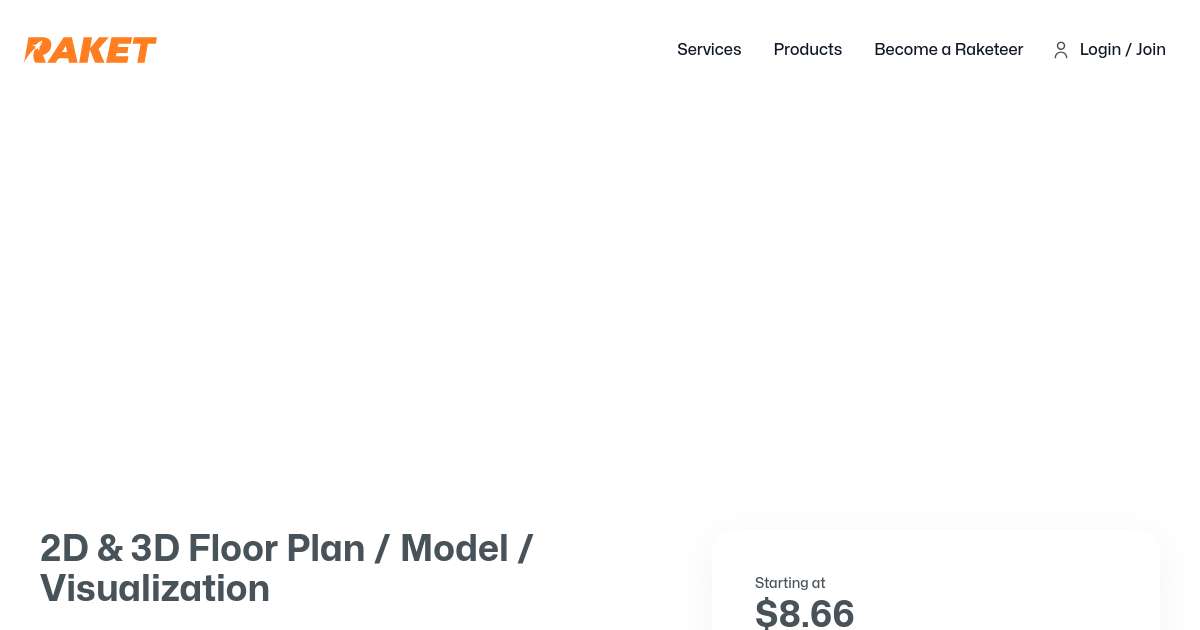The image size is (1200, 630).
Task: Click the rocket-shaped R in the logo
Action: (x=38, y=50)
